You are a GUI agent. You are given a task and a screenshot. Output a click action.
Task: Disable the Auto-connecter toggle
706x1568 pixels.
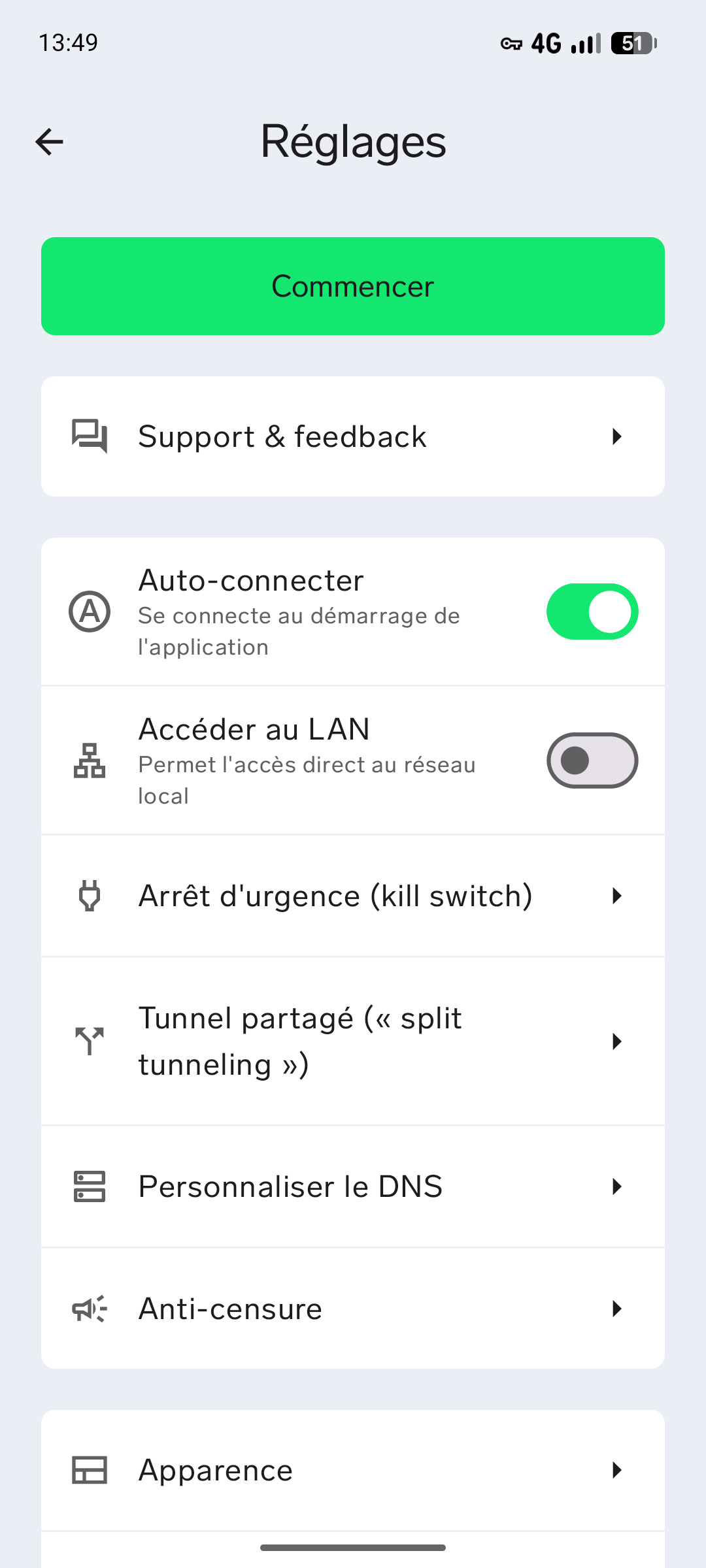(x=592, y=612)
